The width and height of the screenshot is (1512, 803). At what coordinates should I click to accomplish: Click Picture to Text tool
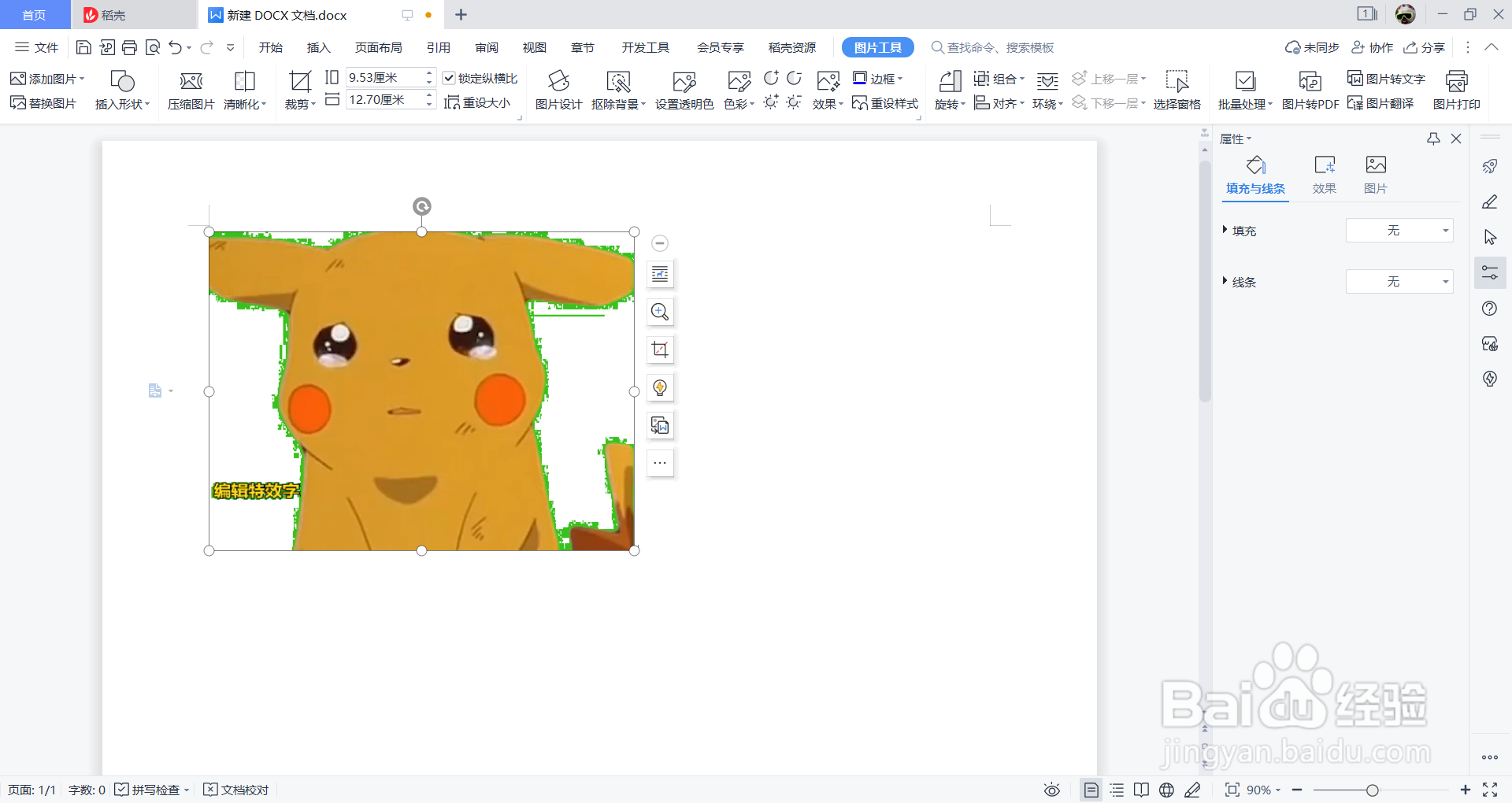1386,79
